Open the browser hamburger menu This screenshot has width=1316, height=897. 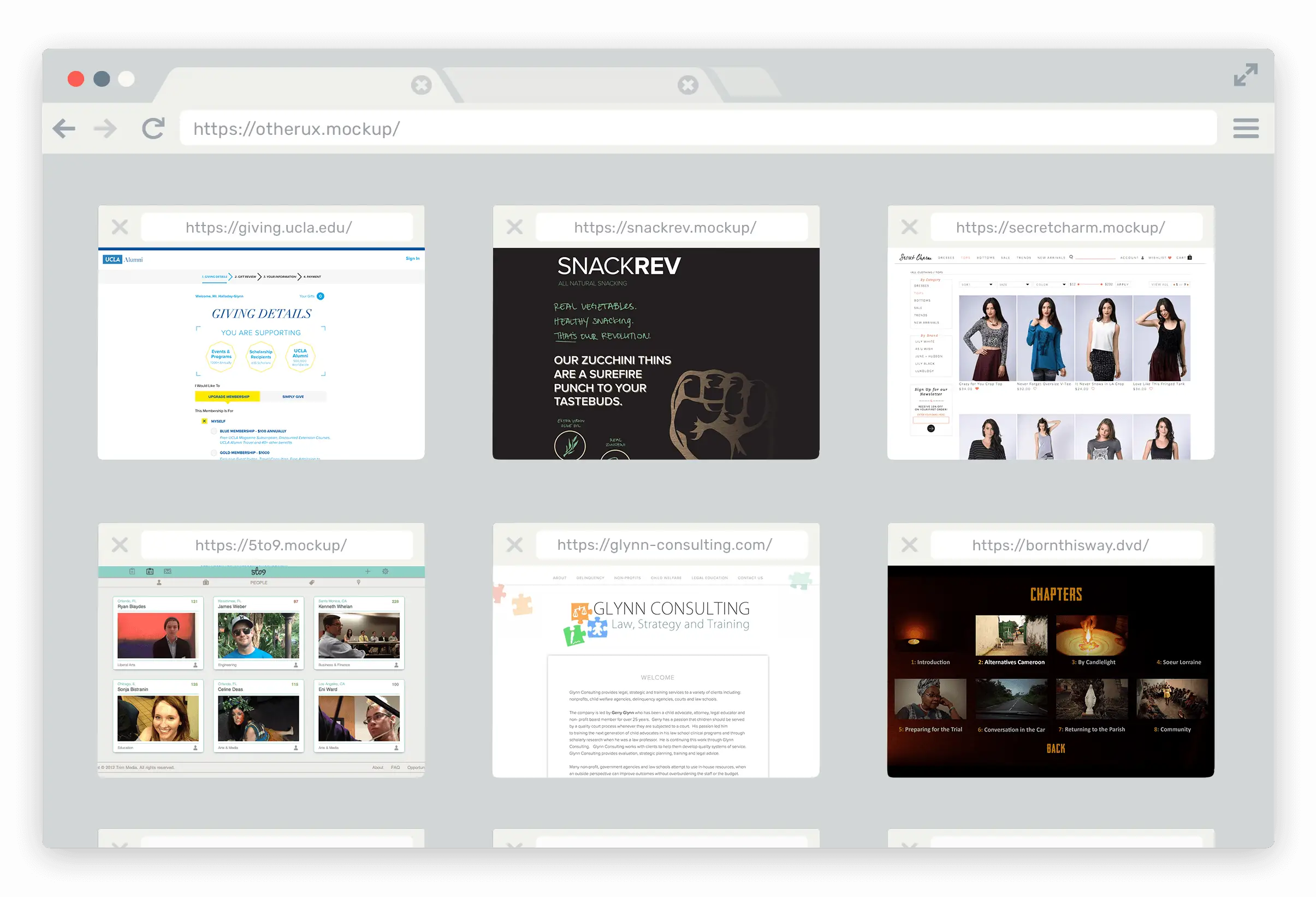pos(1246,128)
